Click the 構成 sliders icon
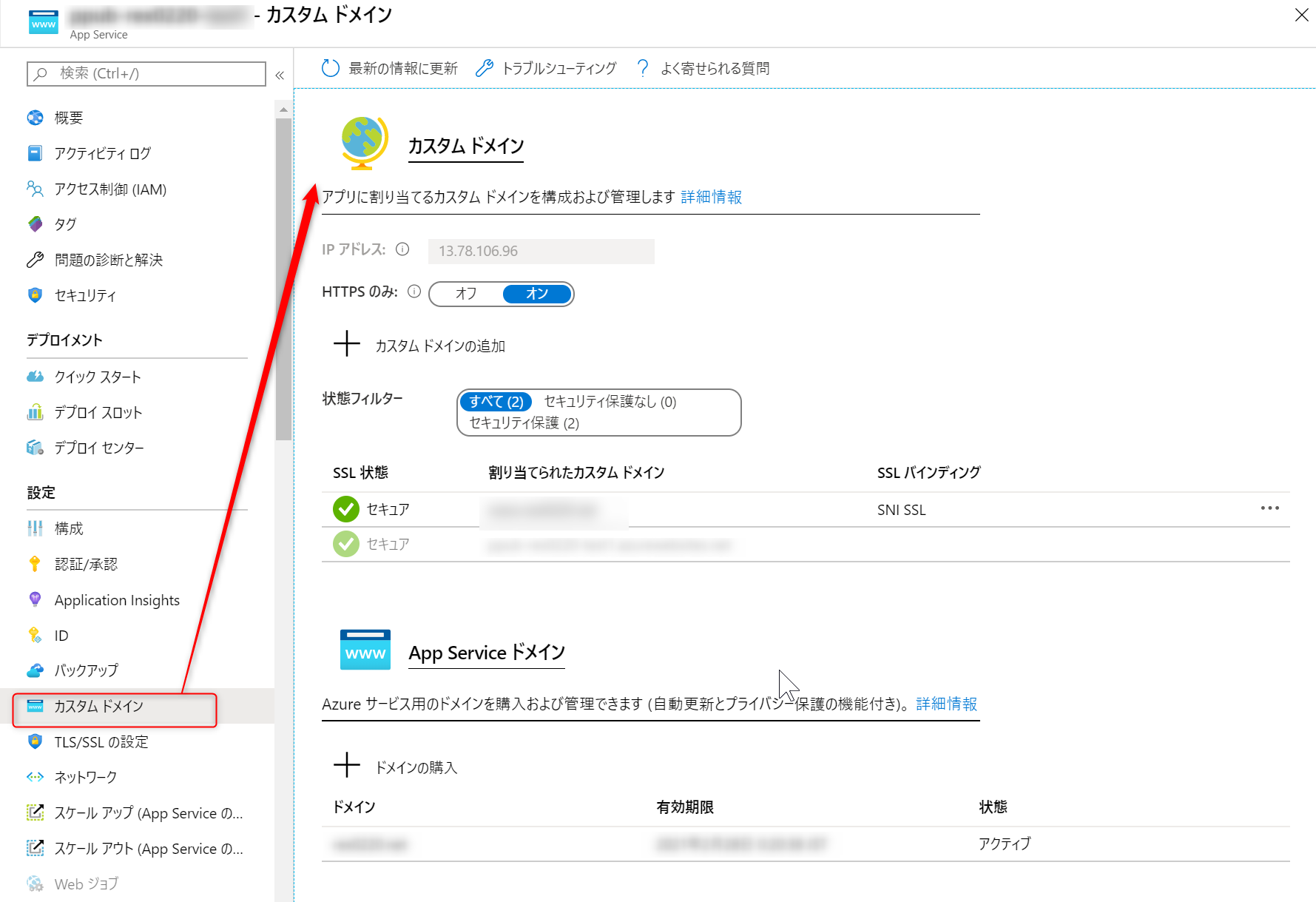Image resolution: width=1316 pixels, height=902 pixels. point(35,528)
